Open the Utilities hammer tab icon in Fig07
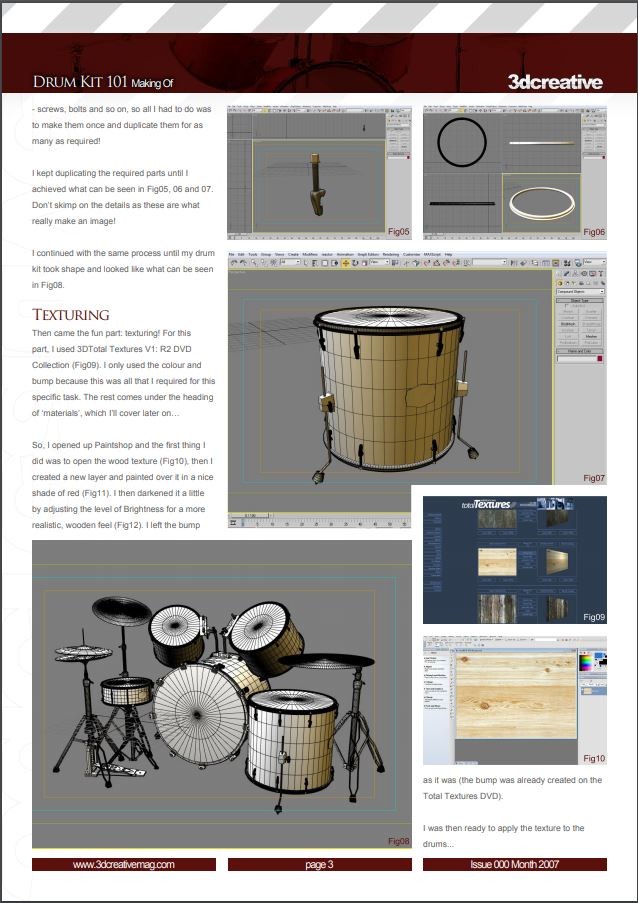638x903 pixels. (x=601, y=274)
